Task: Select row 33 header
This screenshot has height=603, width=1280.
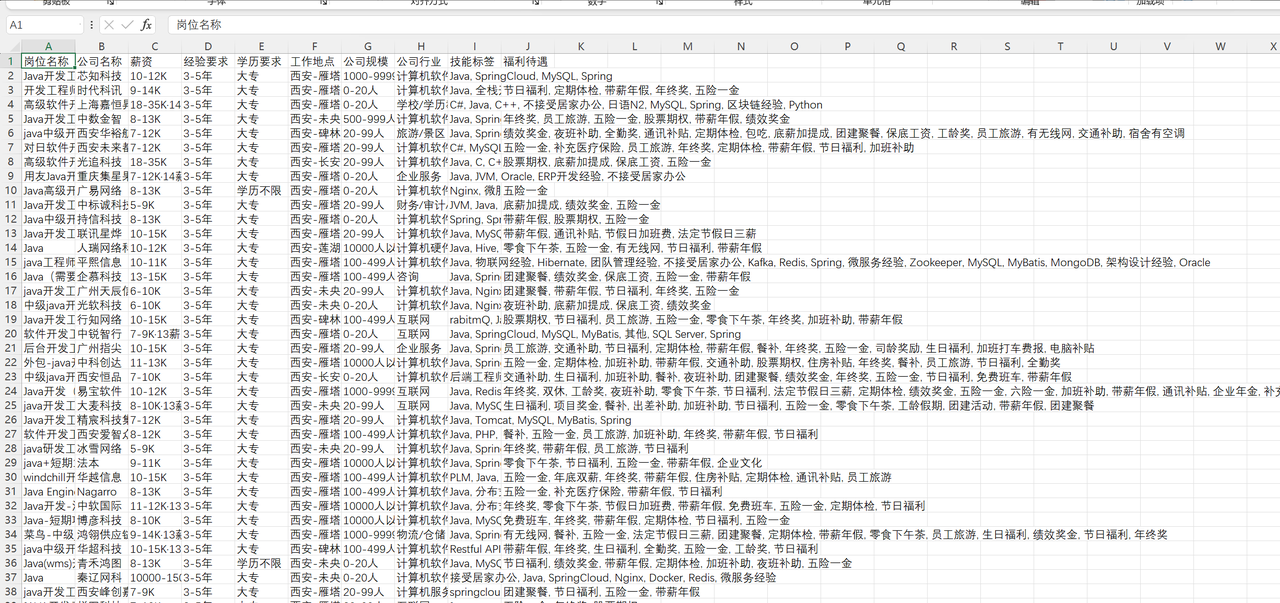Action: [x=10, y=520]
